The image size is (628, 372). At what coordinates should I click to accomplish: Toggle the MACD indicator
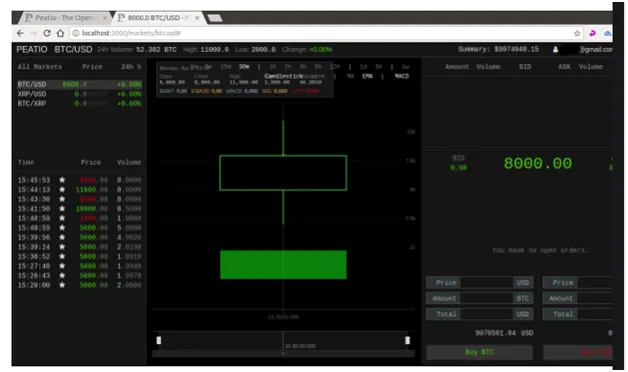pos(402,76)
